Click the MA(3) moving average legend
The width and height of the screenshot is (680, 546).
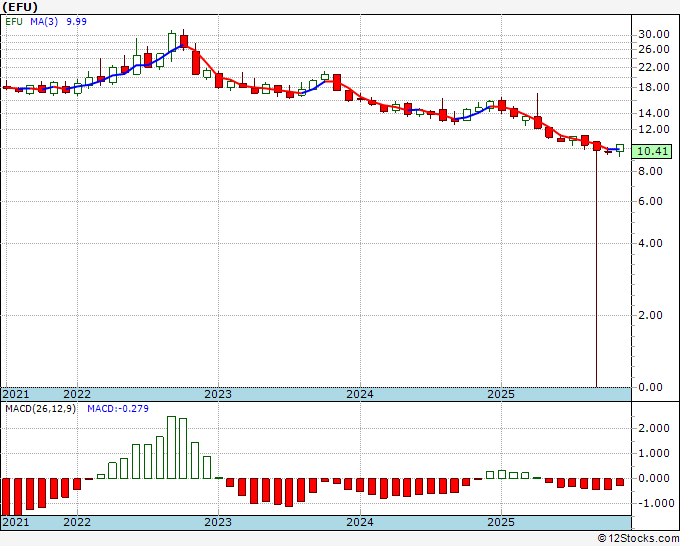44,21
